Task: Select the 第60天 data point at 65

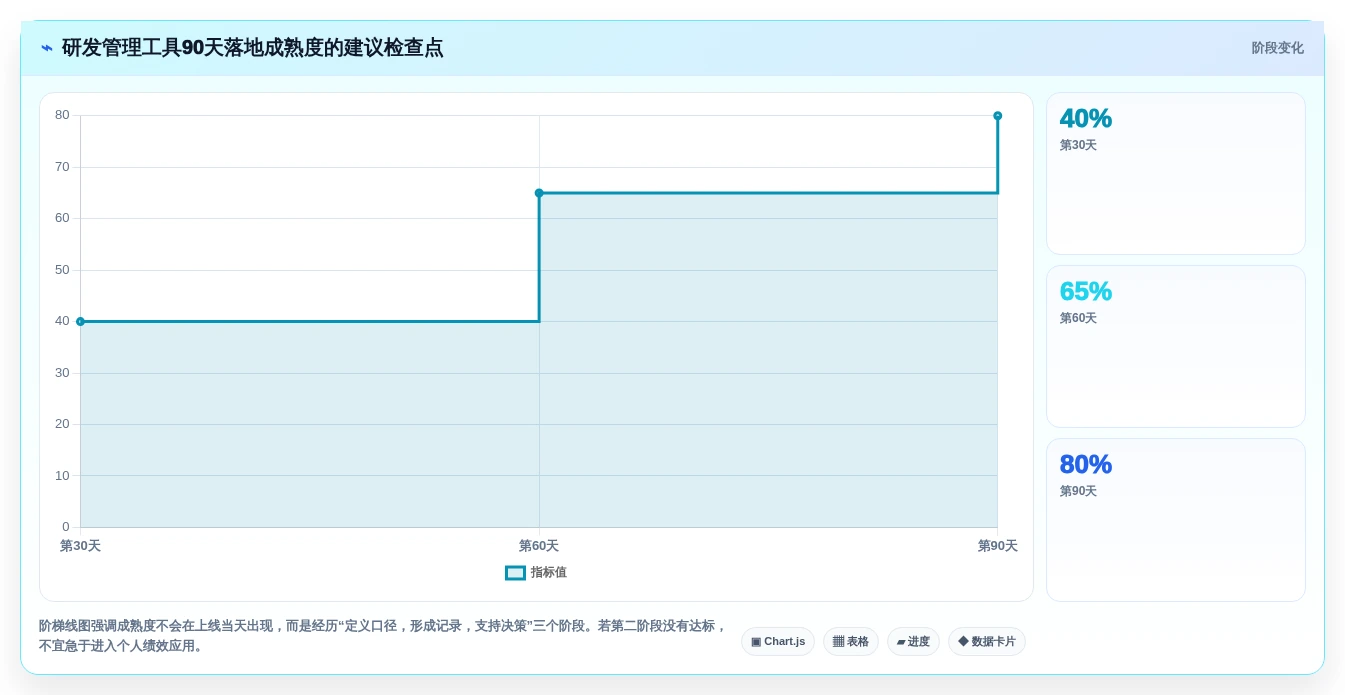Action: 539,193
